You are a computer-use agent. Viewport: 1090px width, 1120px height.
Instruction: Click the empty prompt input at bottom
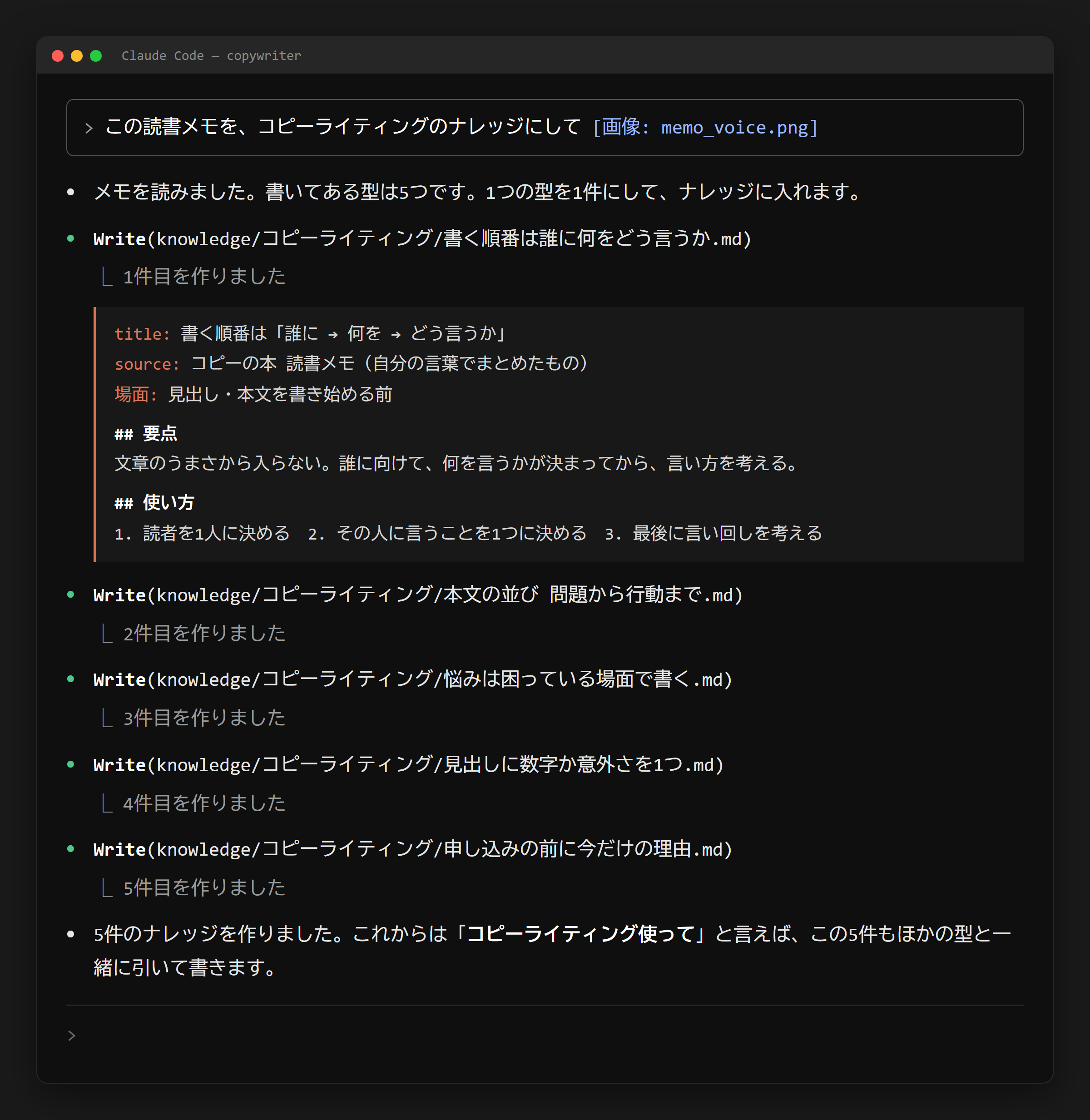545,1036
